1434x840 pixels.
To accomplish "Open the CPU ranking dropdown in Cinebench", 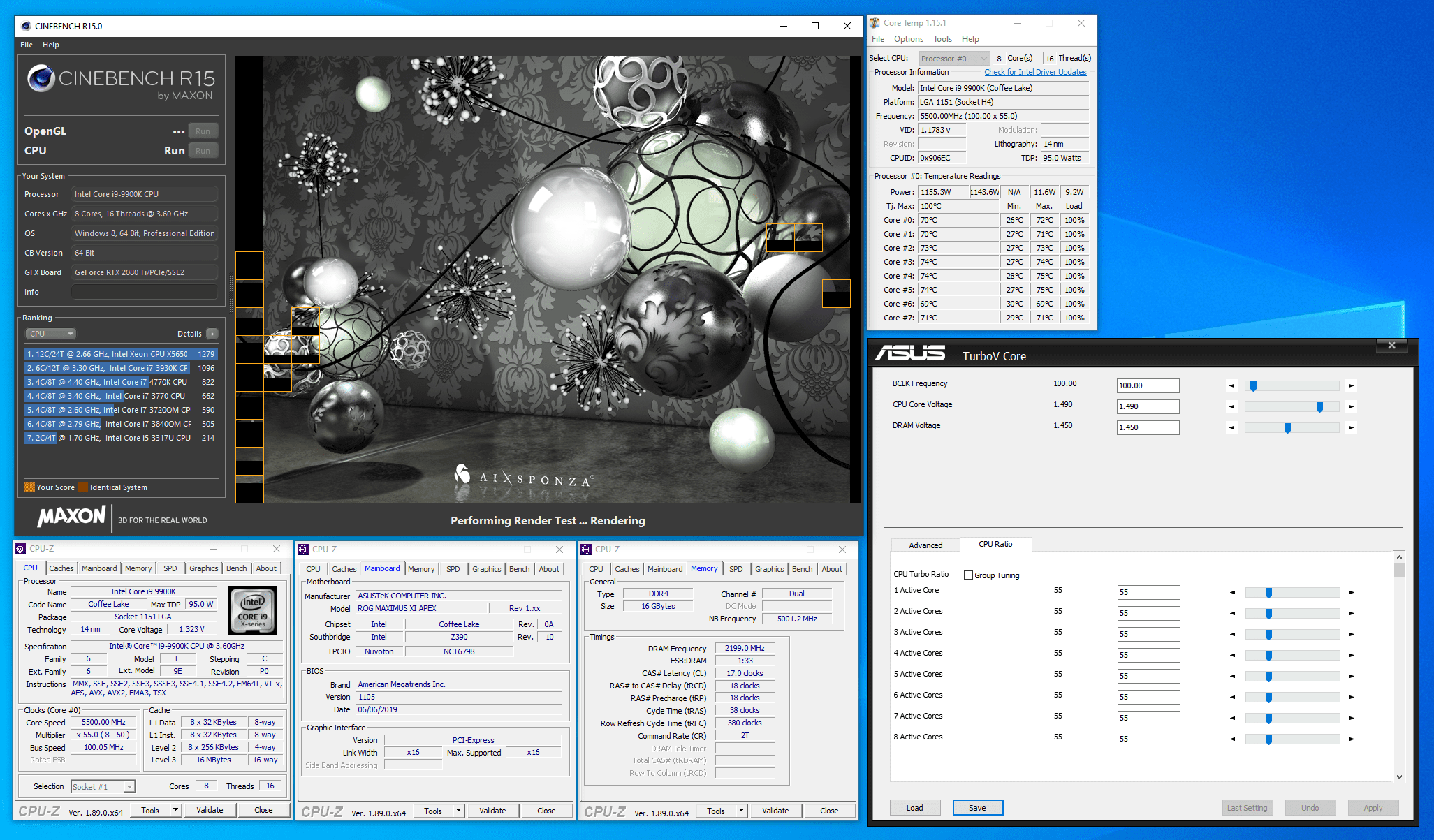I will 50,334.
